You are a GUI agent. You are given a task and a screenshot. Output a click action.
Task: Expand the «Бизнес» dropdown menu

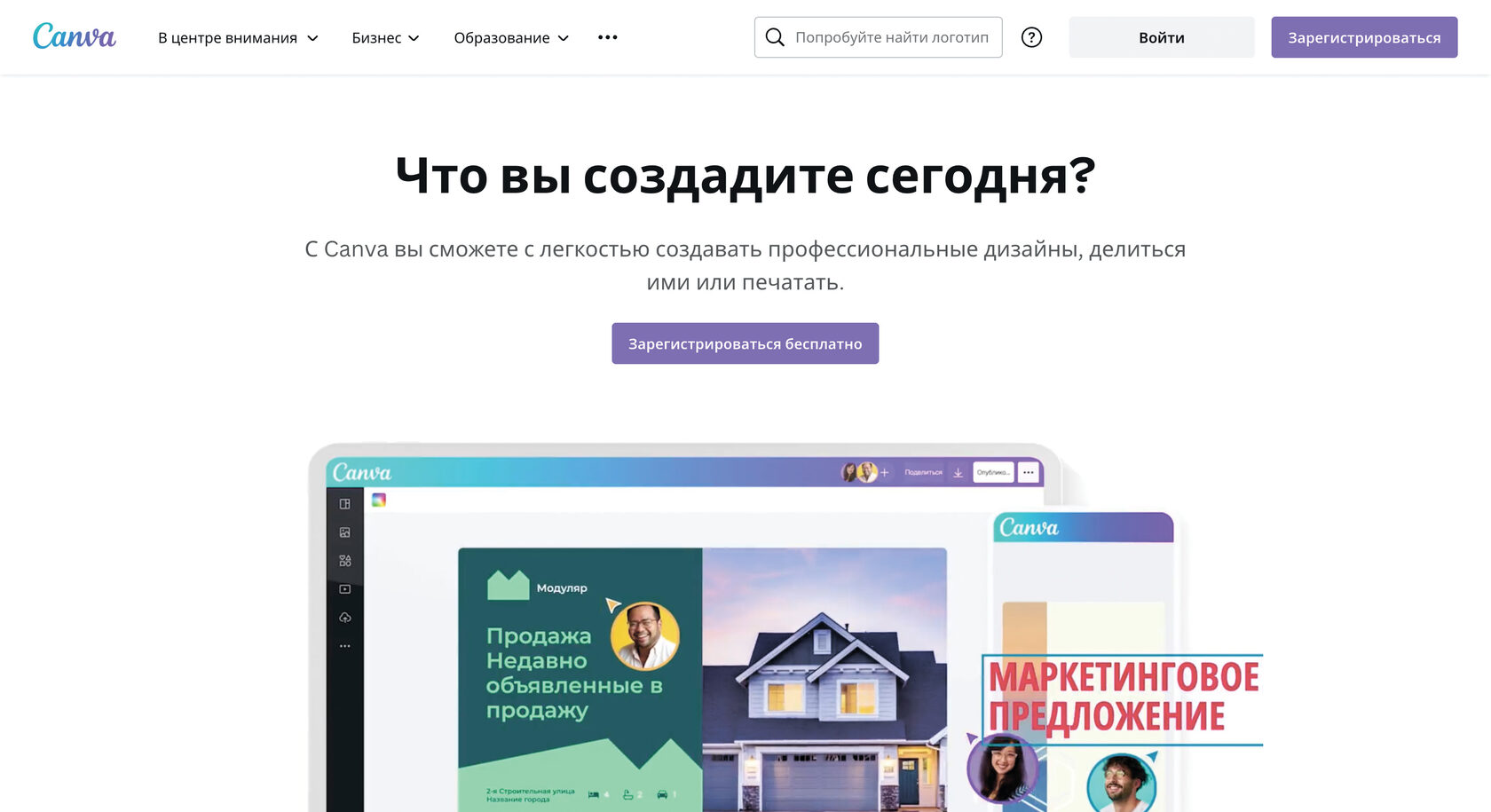click(x=385, y=38)
